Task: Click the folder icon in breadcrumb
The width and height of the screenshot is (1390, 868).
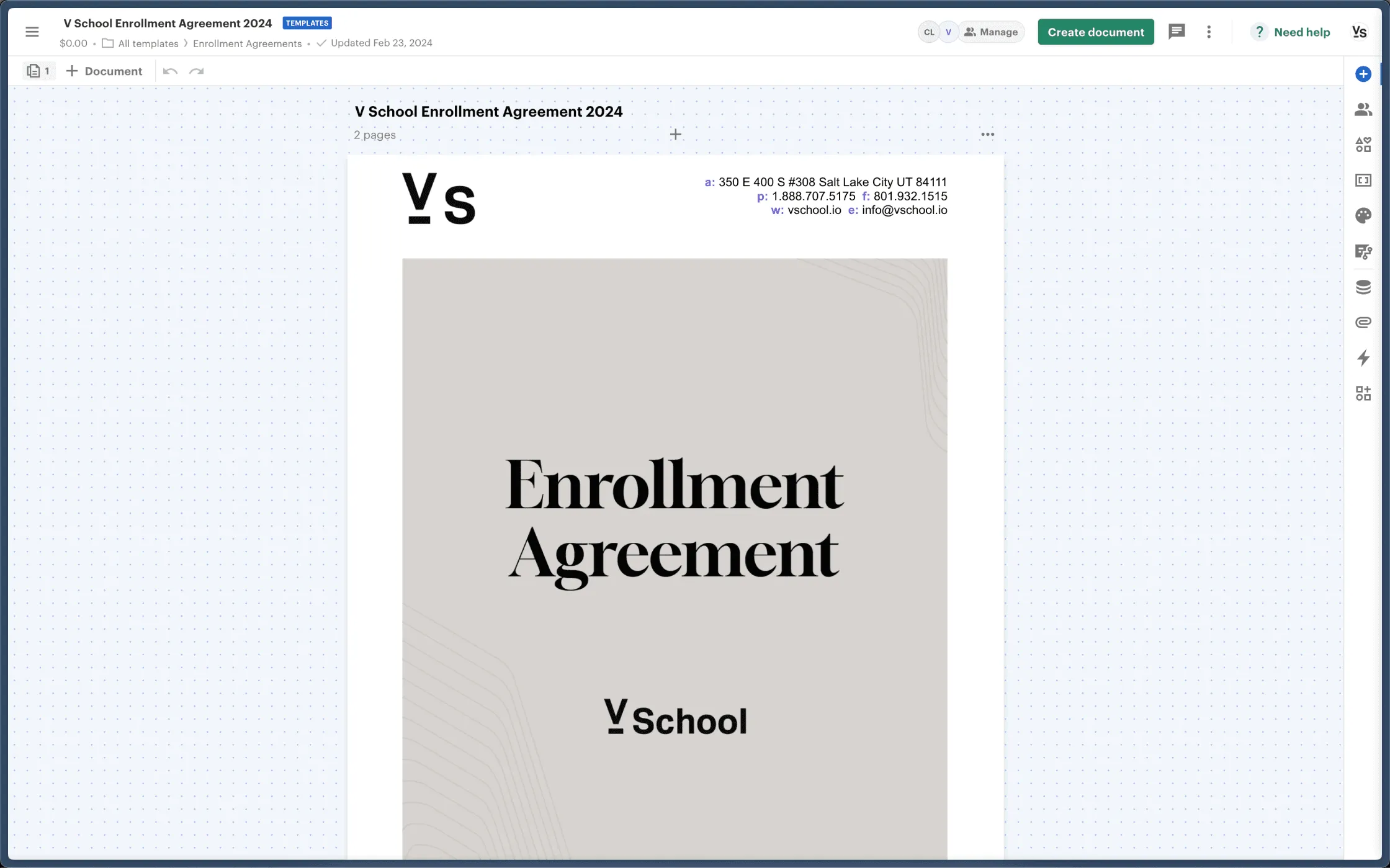Action: [x=108, y=43]
